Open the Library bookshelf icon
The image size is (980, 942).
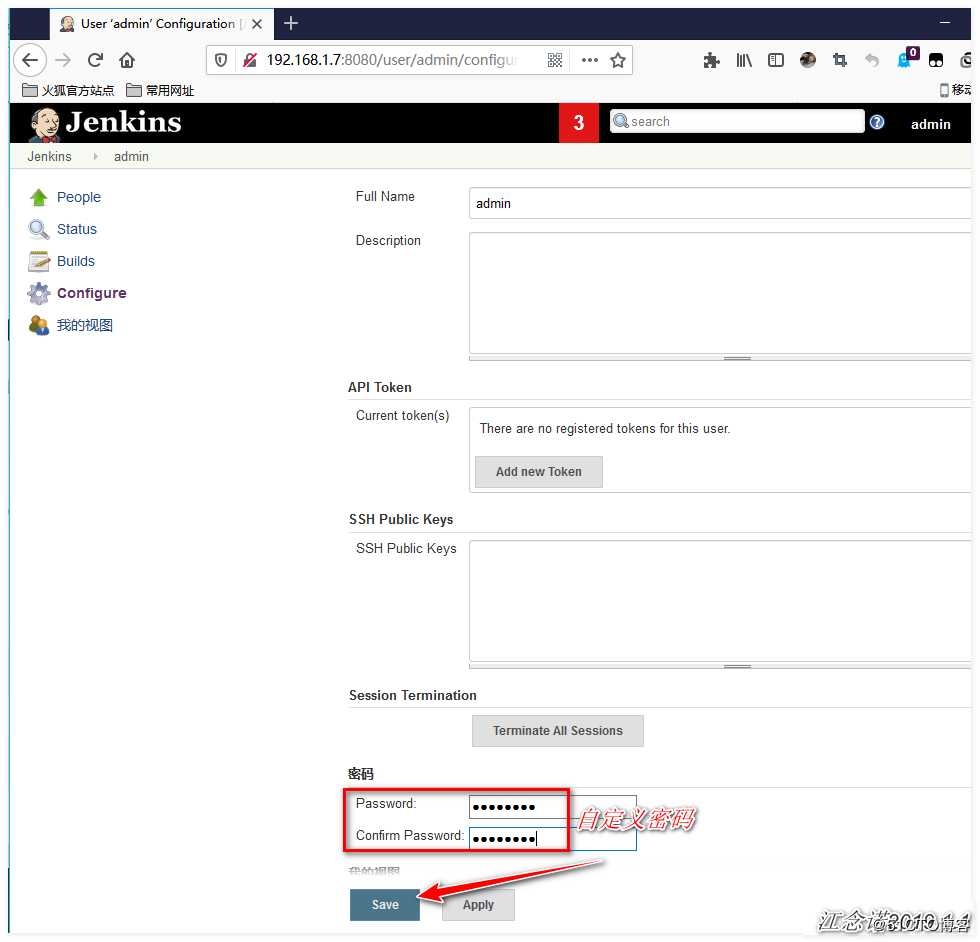coord(744,60)
